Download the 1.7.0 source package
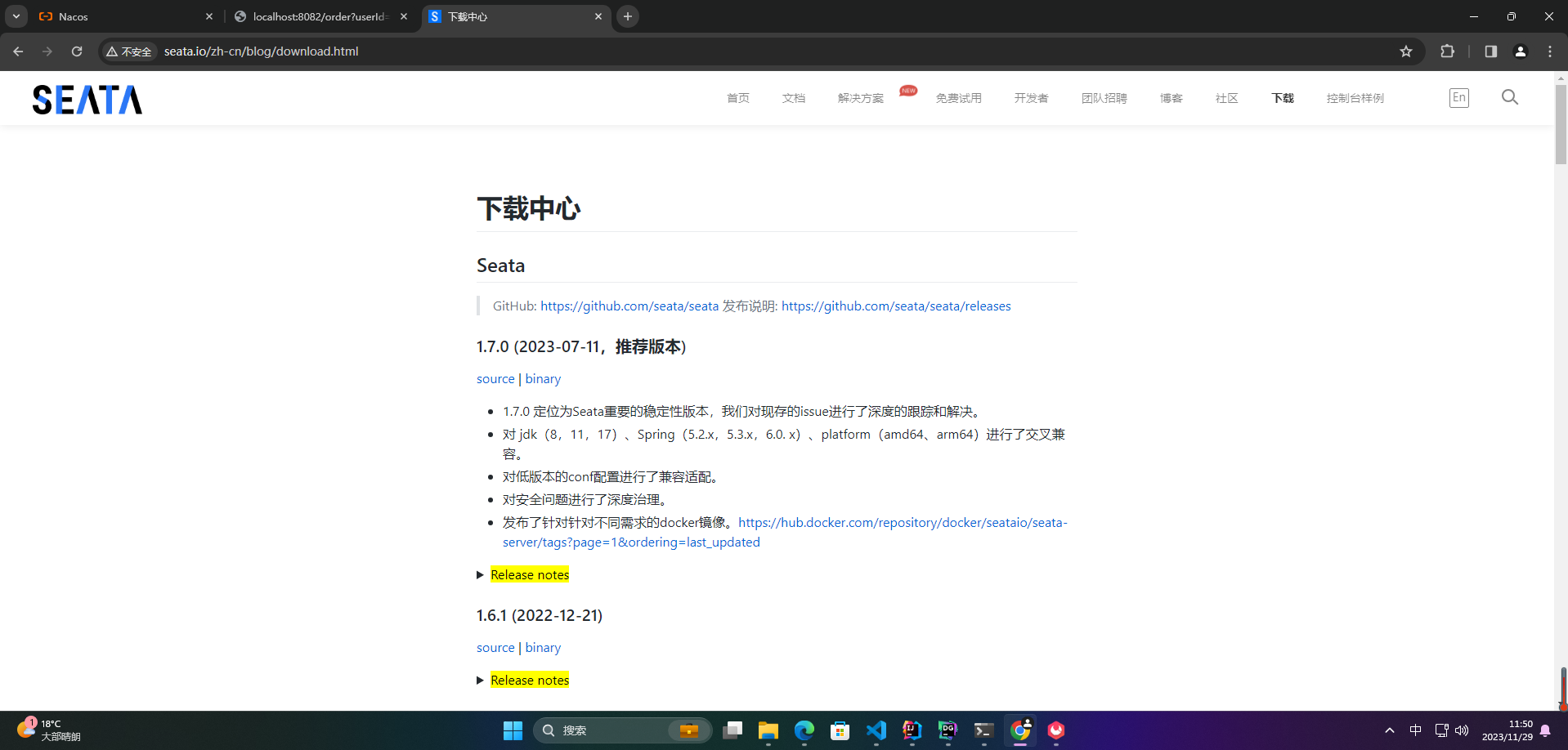Viewport: 1568px width, 750px height. pos(495,379)
